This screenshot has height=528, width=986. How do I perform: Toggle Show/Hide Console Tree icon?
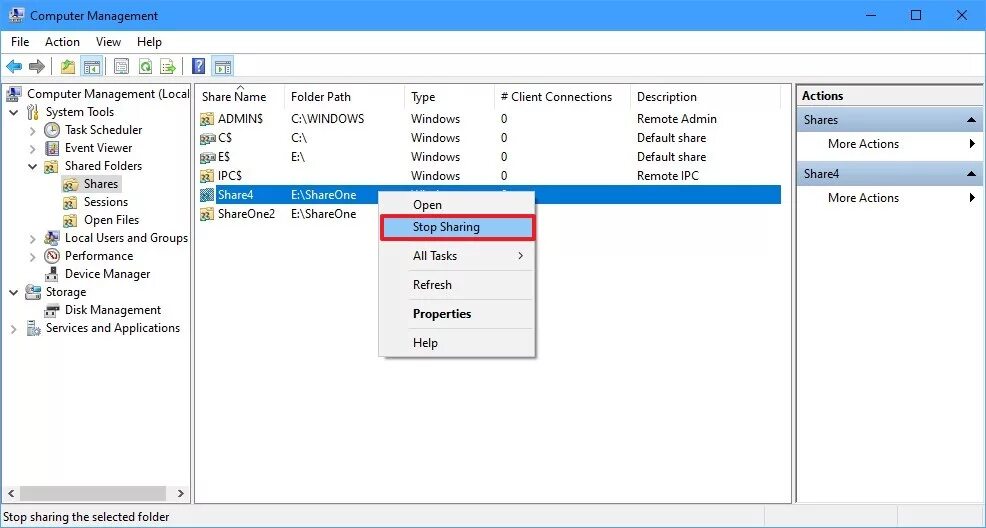pos(92,66)
